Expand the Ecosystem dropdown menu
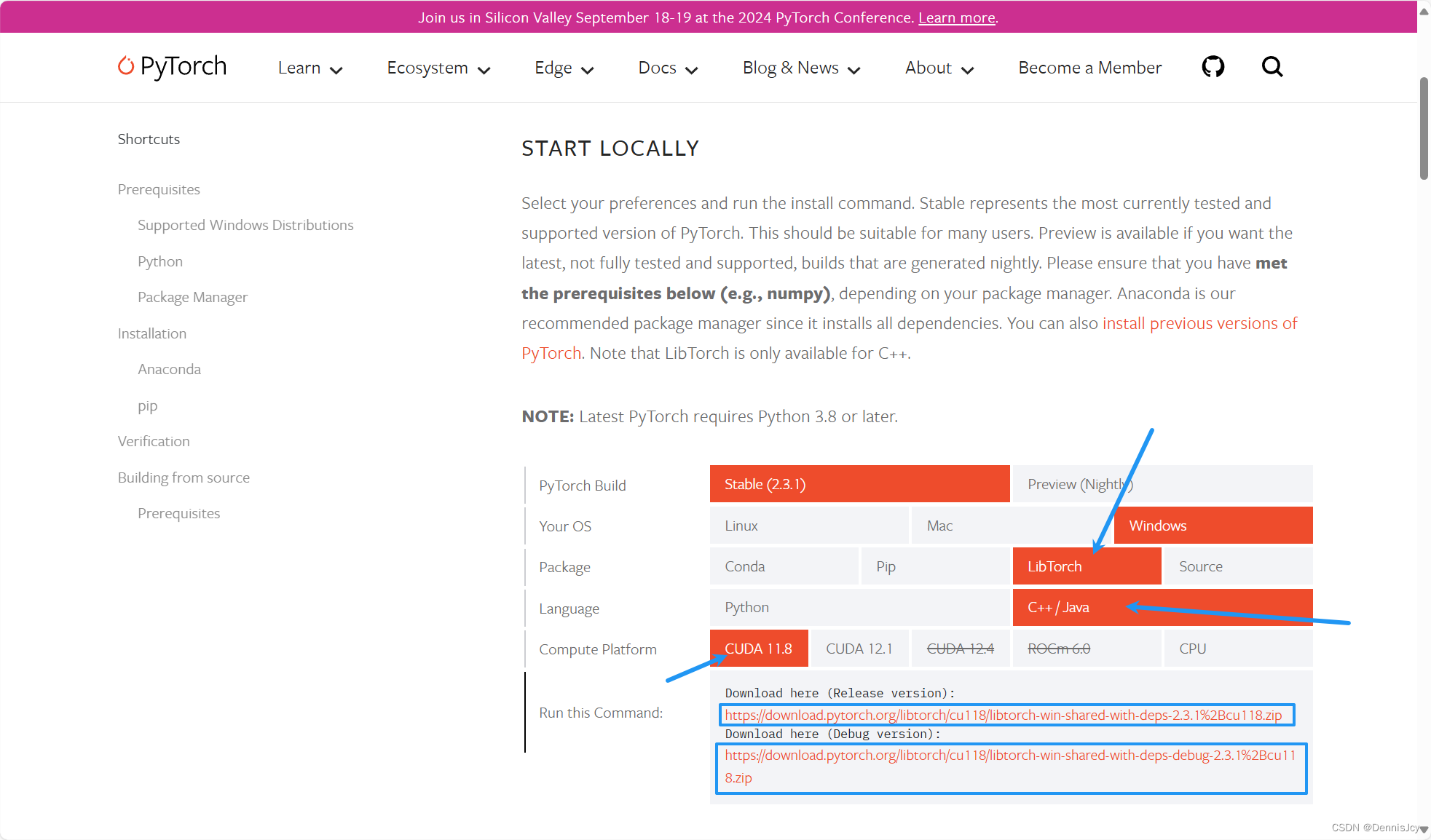The image size is (1431, 840). click(x=438, y=68)
